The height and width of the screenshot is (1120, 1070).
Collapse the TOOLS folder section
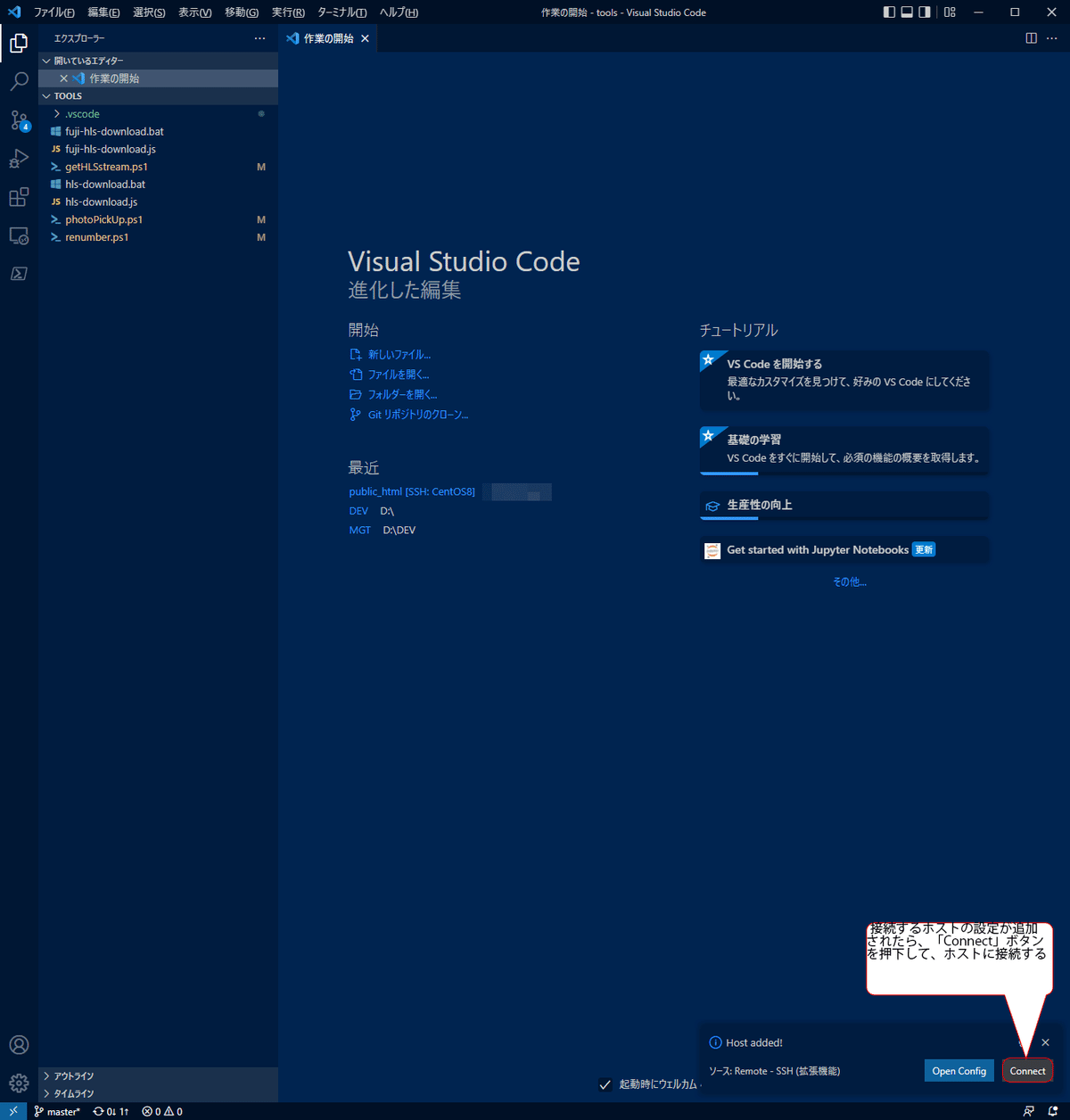tap(158, 96)
